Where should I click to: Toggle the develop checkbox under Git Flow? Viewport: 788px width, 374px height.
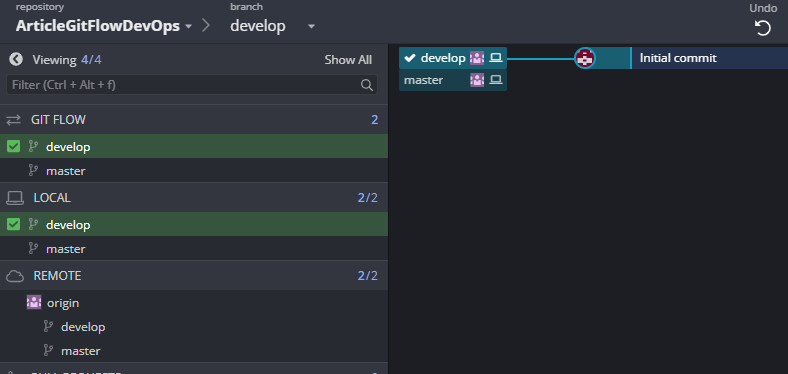[x=14, y=146]
